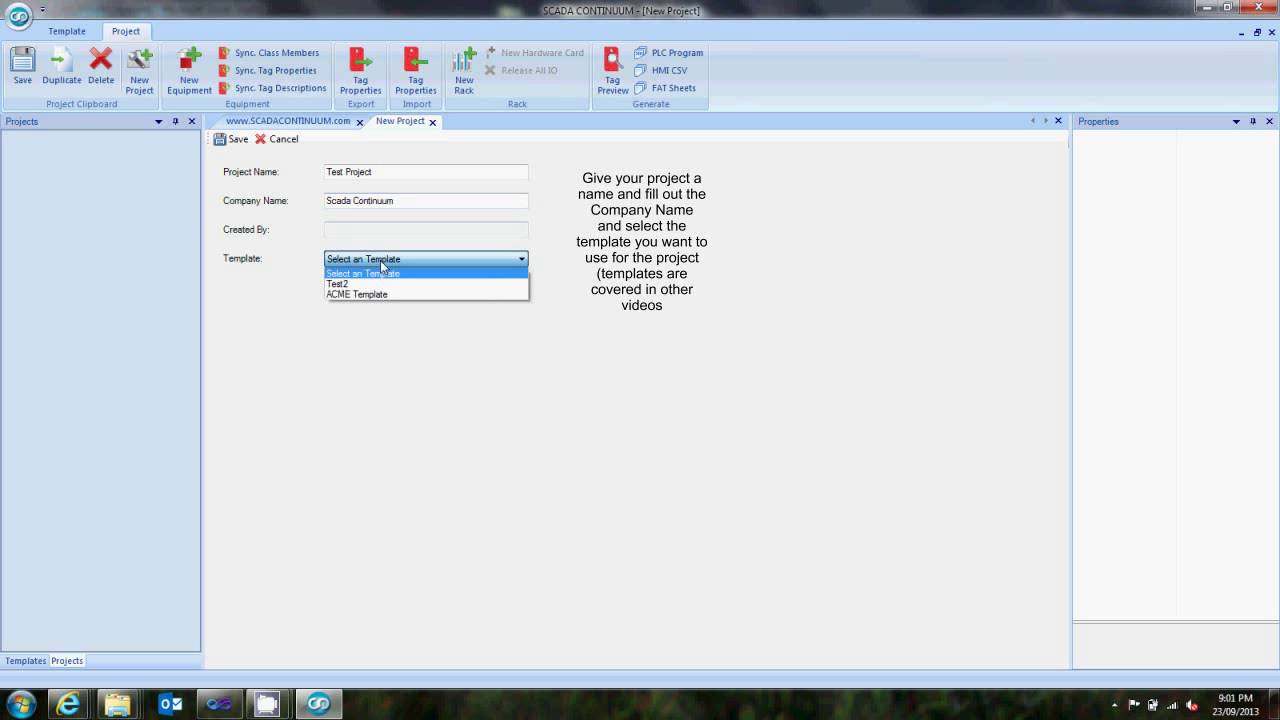The image size is (1280, 720).
Task: Choose ACME Template from list
Action: click(x=426, y=294)
